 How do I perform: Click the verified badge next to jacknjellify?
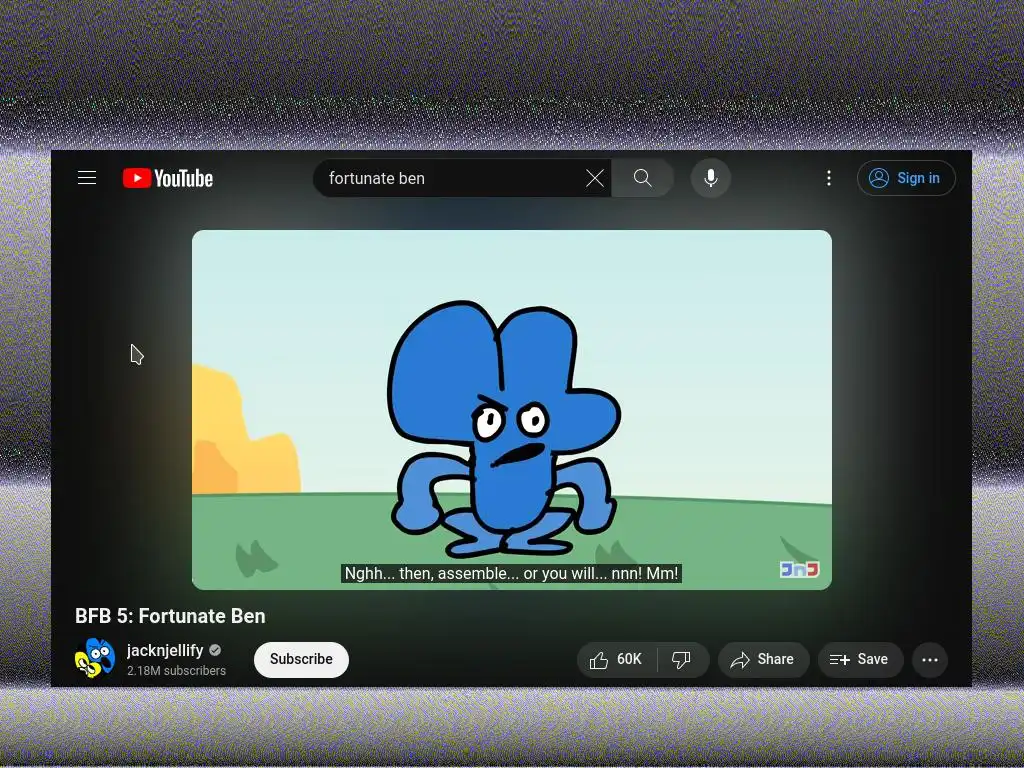click(215, 650)
